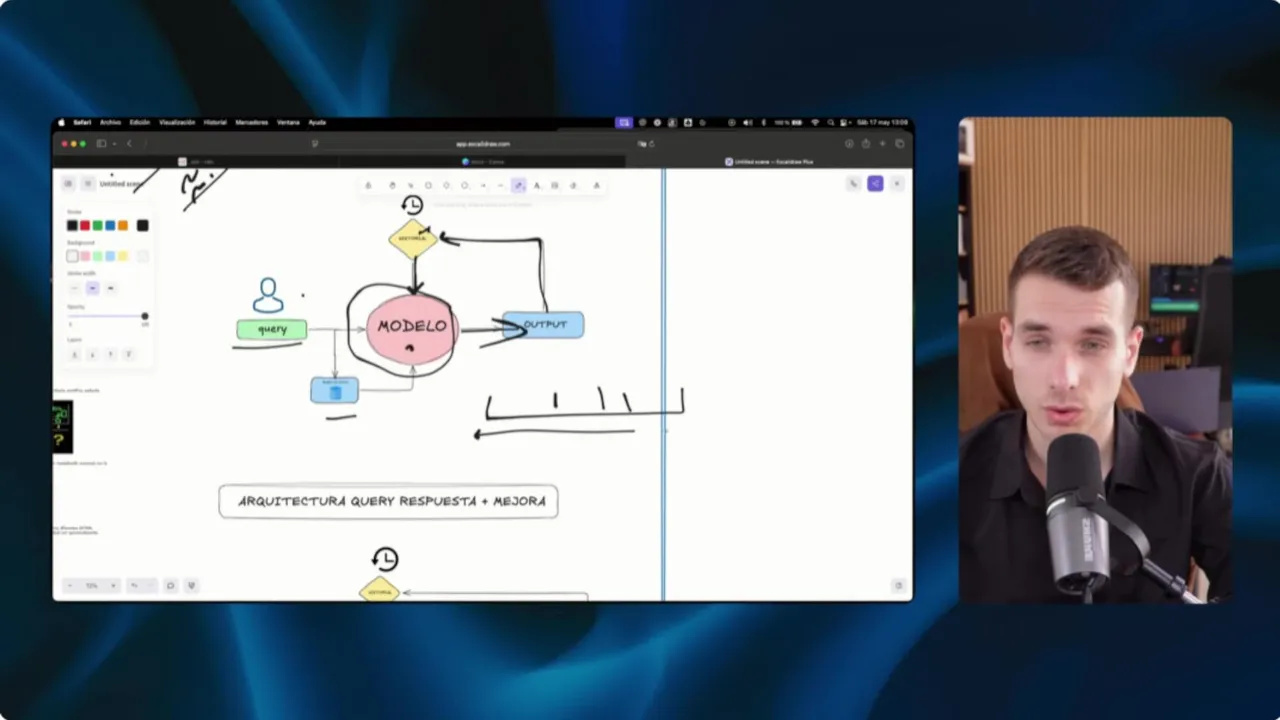Select the eraser tool
This screenshot has height=720, width=1280.
click(x=573, y=185)
